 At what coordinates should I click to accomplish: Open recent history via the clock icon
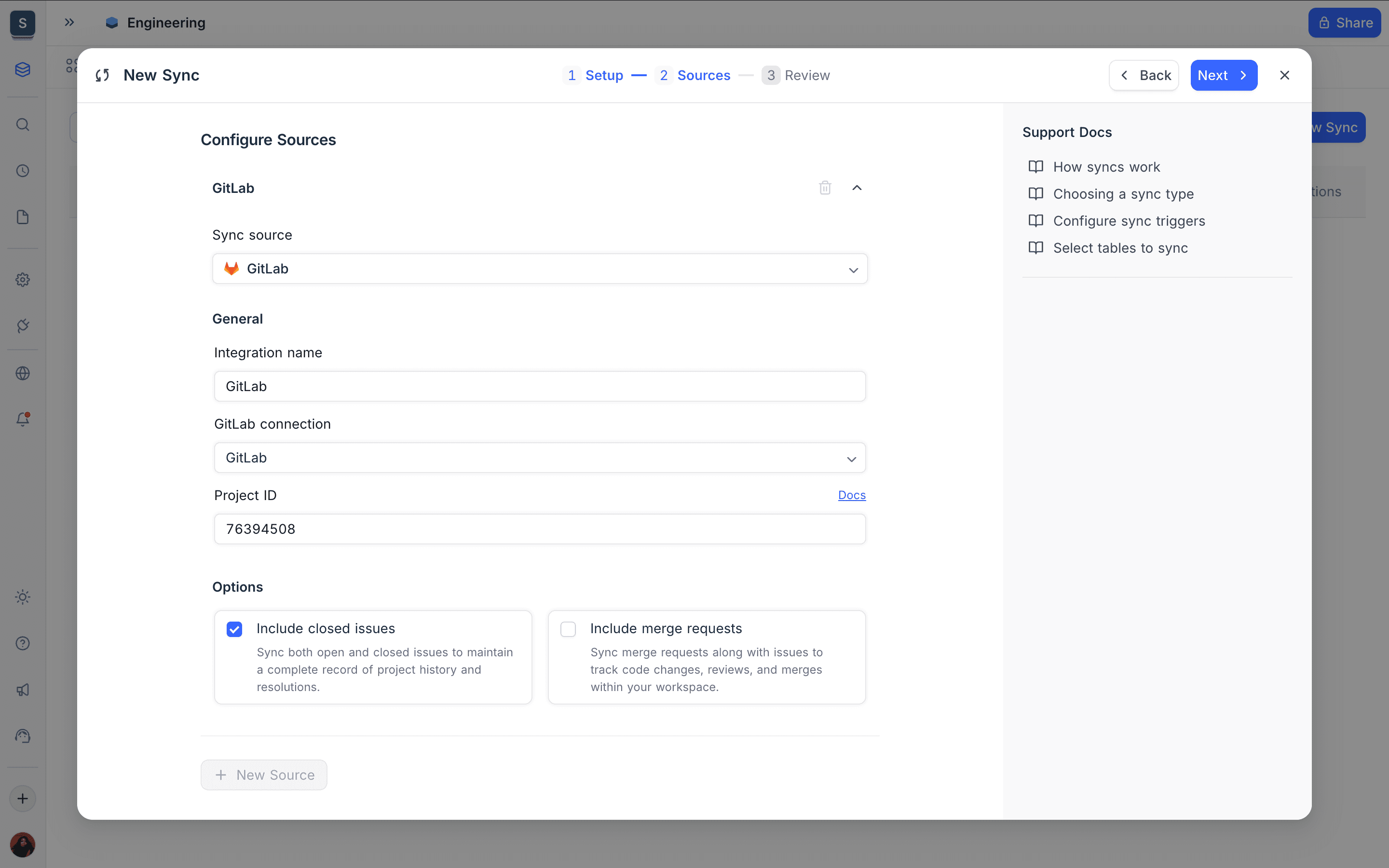(23, 171)
